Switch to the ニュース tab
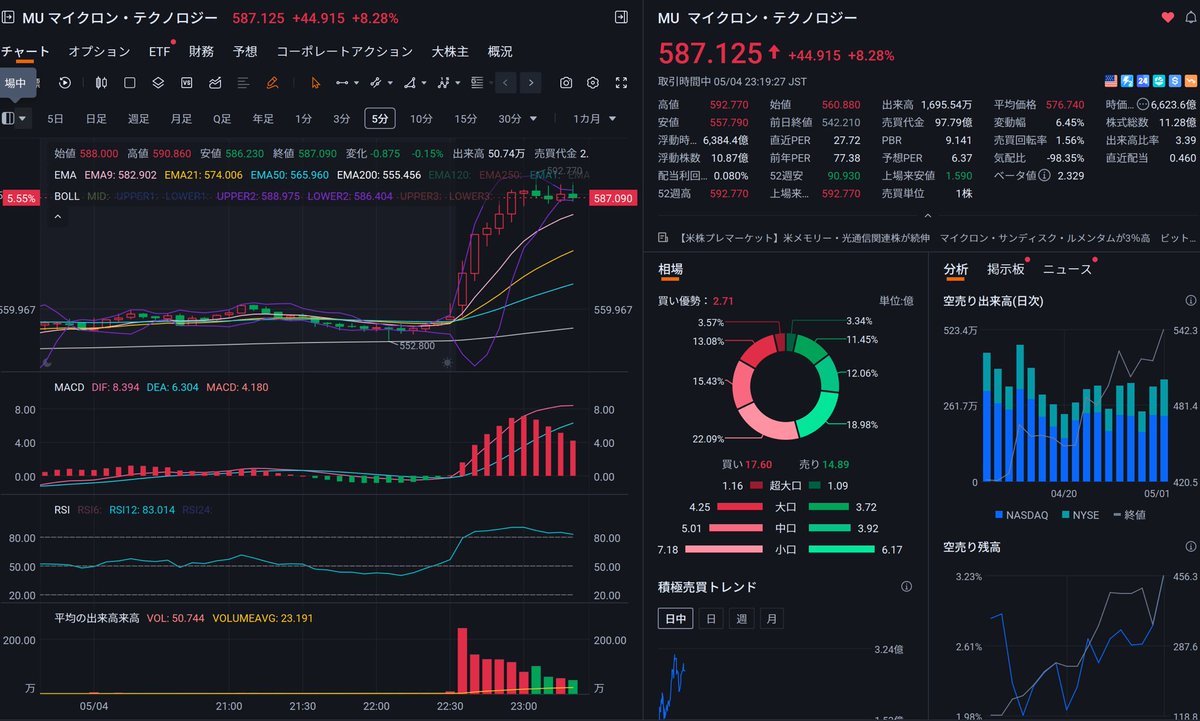Image resolution: width=1200 pixels, height=721 pixels. point(1067,269)
